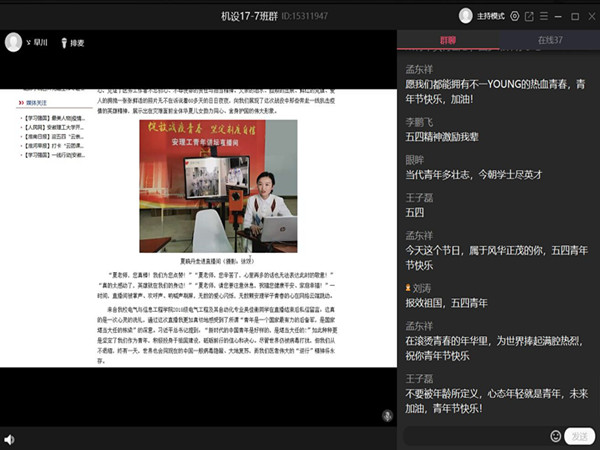Switch to the 群聊 tab
This screenshot has height=450, width=600.
point(448,40)
